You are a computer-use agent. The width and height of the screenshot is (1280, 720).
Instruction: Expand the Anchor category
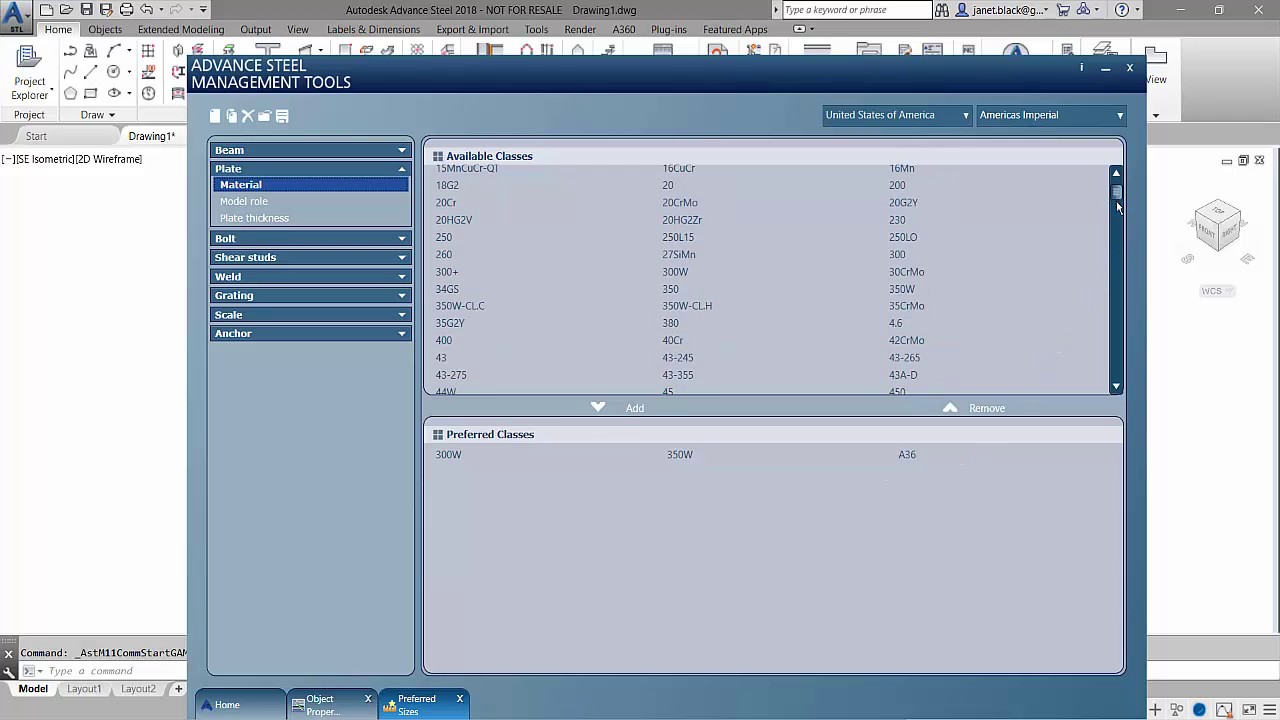[x=310, y=333]
